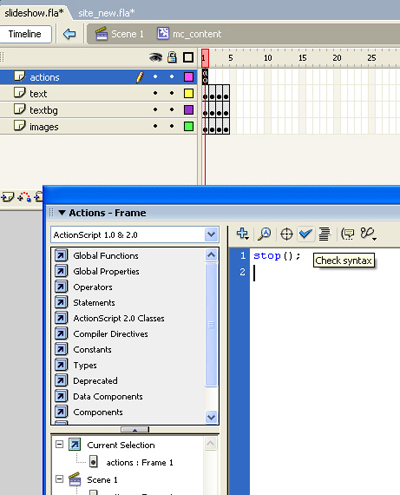400x495 pixels.
Task: Click the images layer page icon
Action: [20, 126]
